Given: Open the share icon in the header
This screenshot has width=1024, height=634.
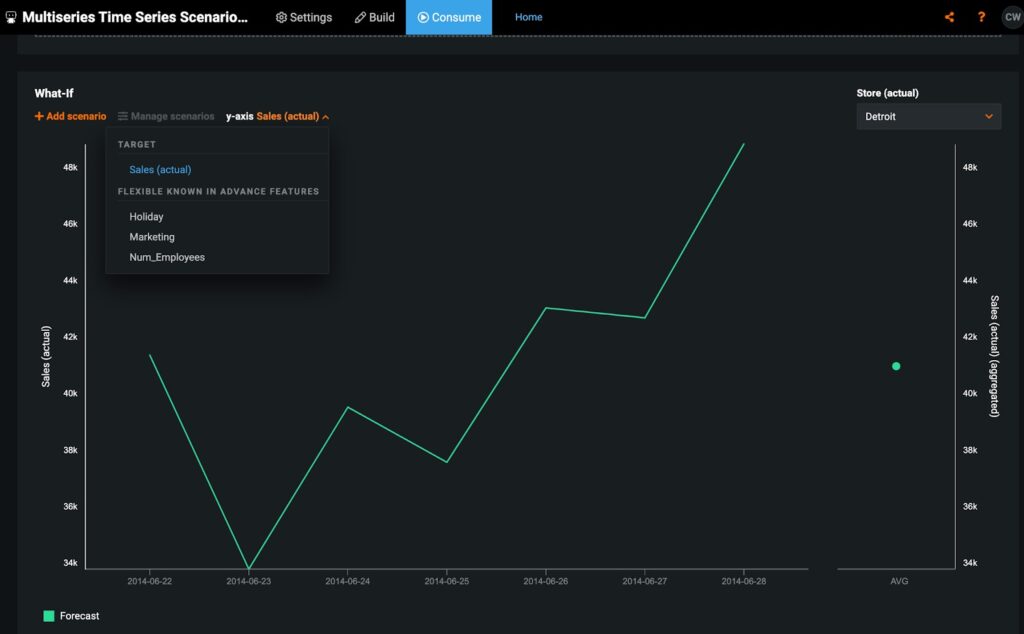Looking at the screenshot, I should click(950, 17).
